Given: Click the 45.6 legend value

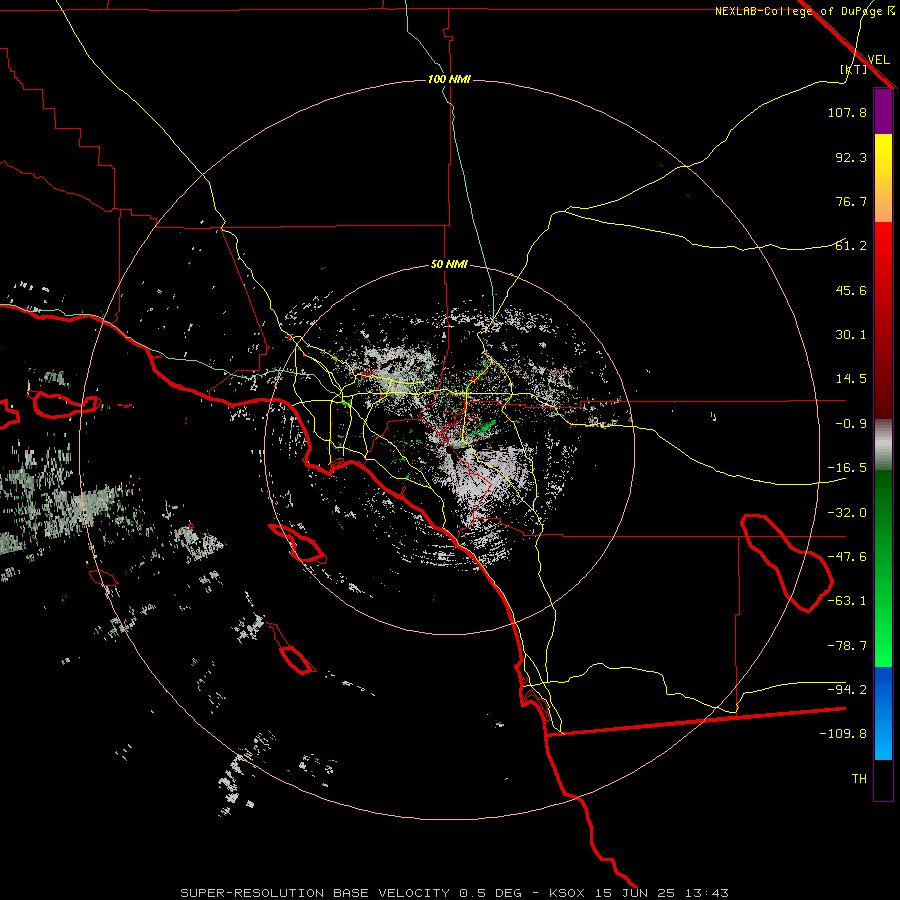Looking at the screenshot, I should (x=851, y=290).
